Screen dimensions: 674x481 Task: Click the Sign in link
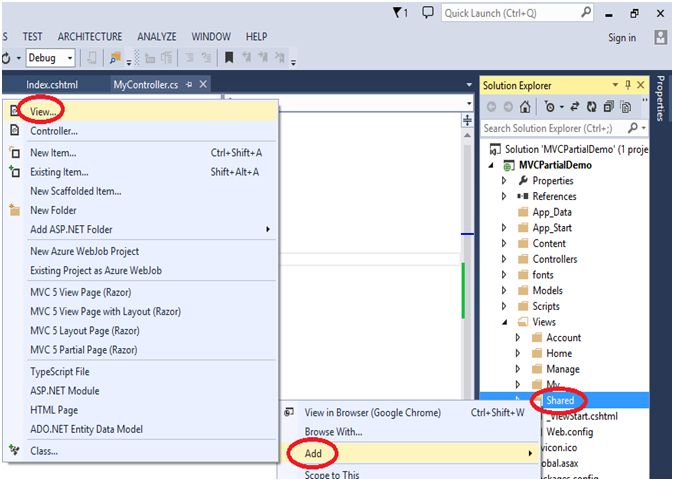[x=622, y=38]
